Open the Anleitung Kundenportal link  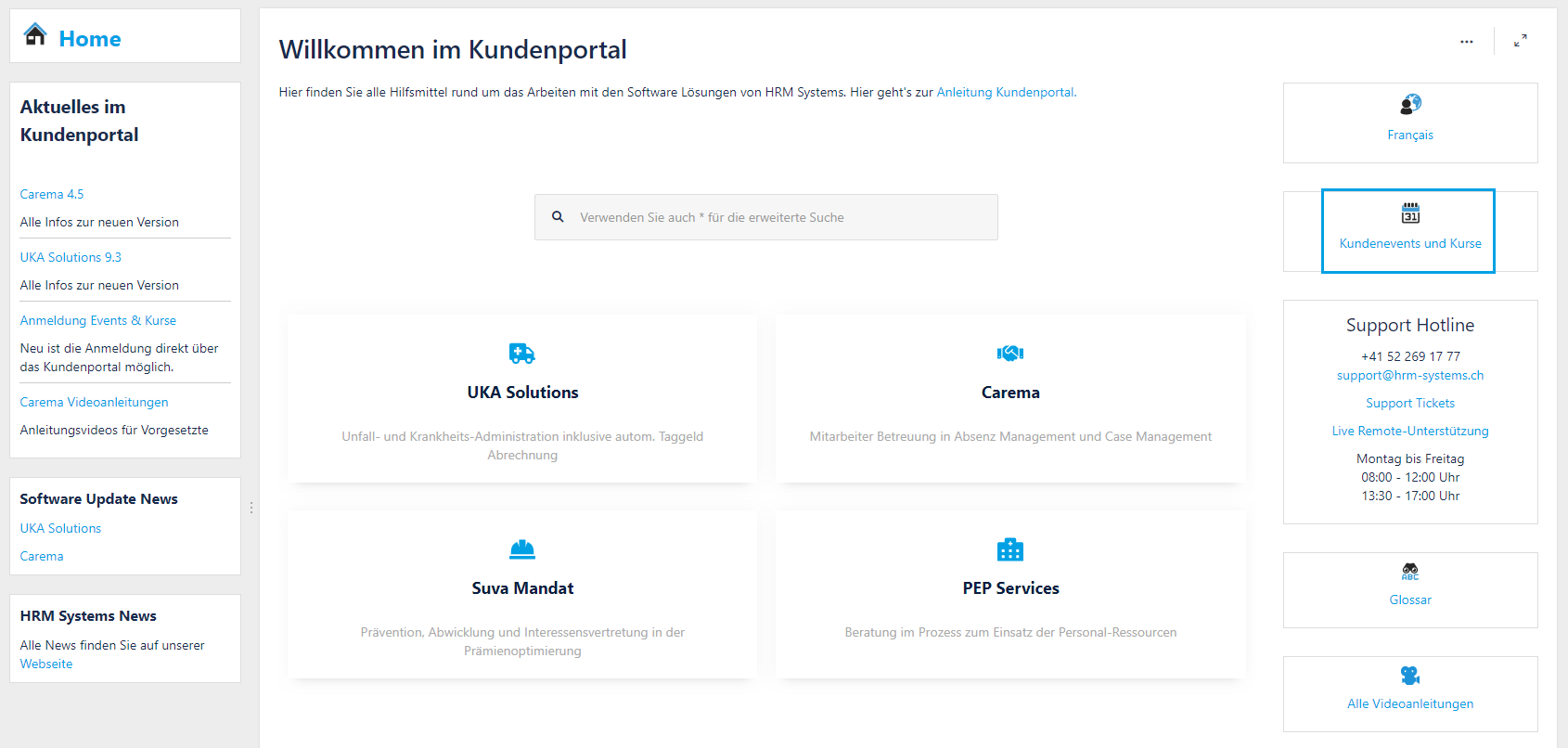point(1007,93)
